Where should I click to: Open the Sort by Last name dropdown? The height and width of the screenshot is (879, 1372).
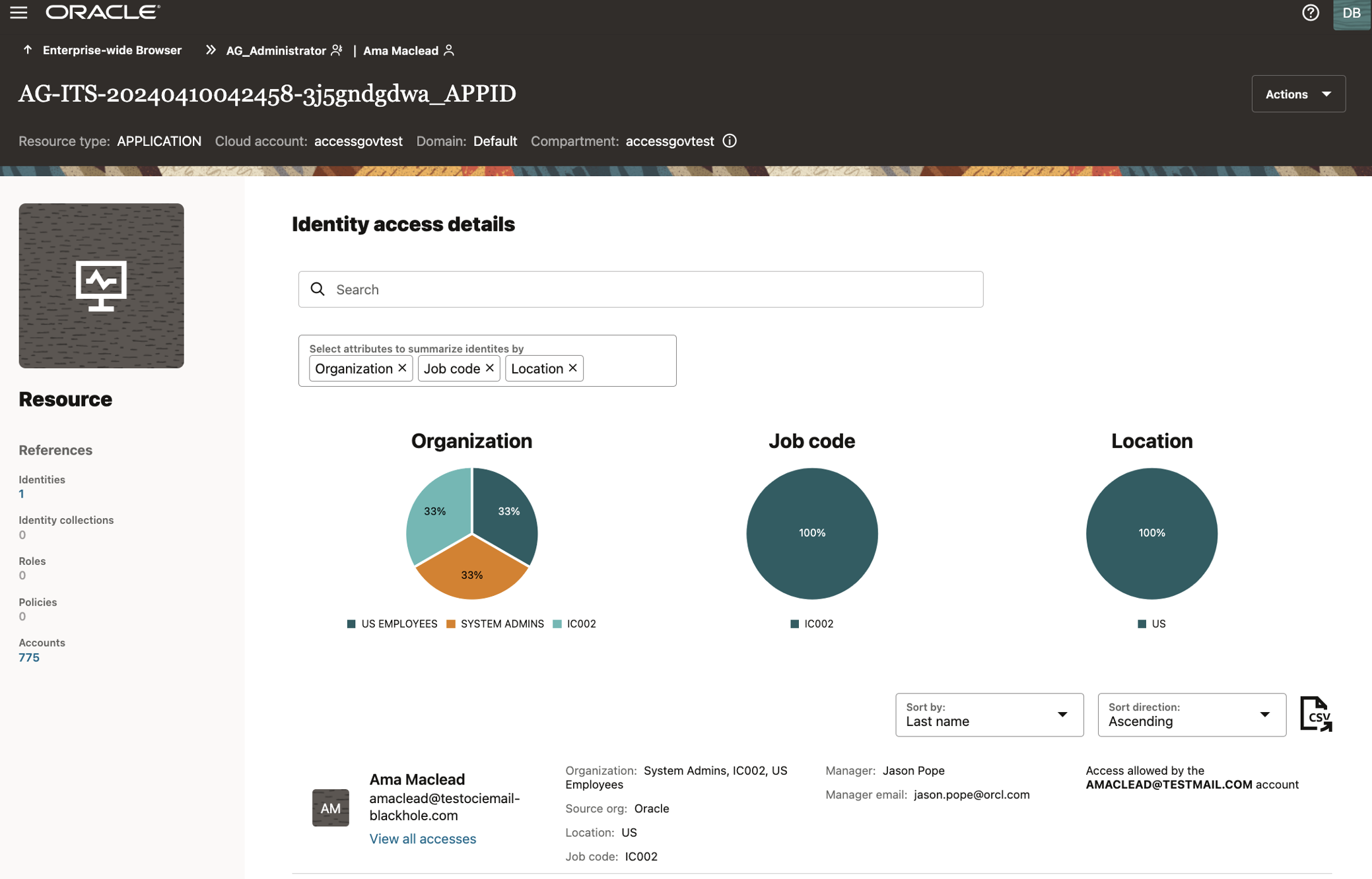(989, 715)
